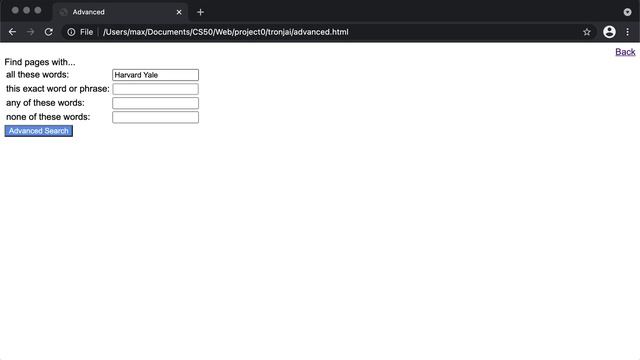Click the Advanced Search button
The width and height of the screenshot is (640, 360).
(x=39, y=131)
